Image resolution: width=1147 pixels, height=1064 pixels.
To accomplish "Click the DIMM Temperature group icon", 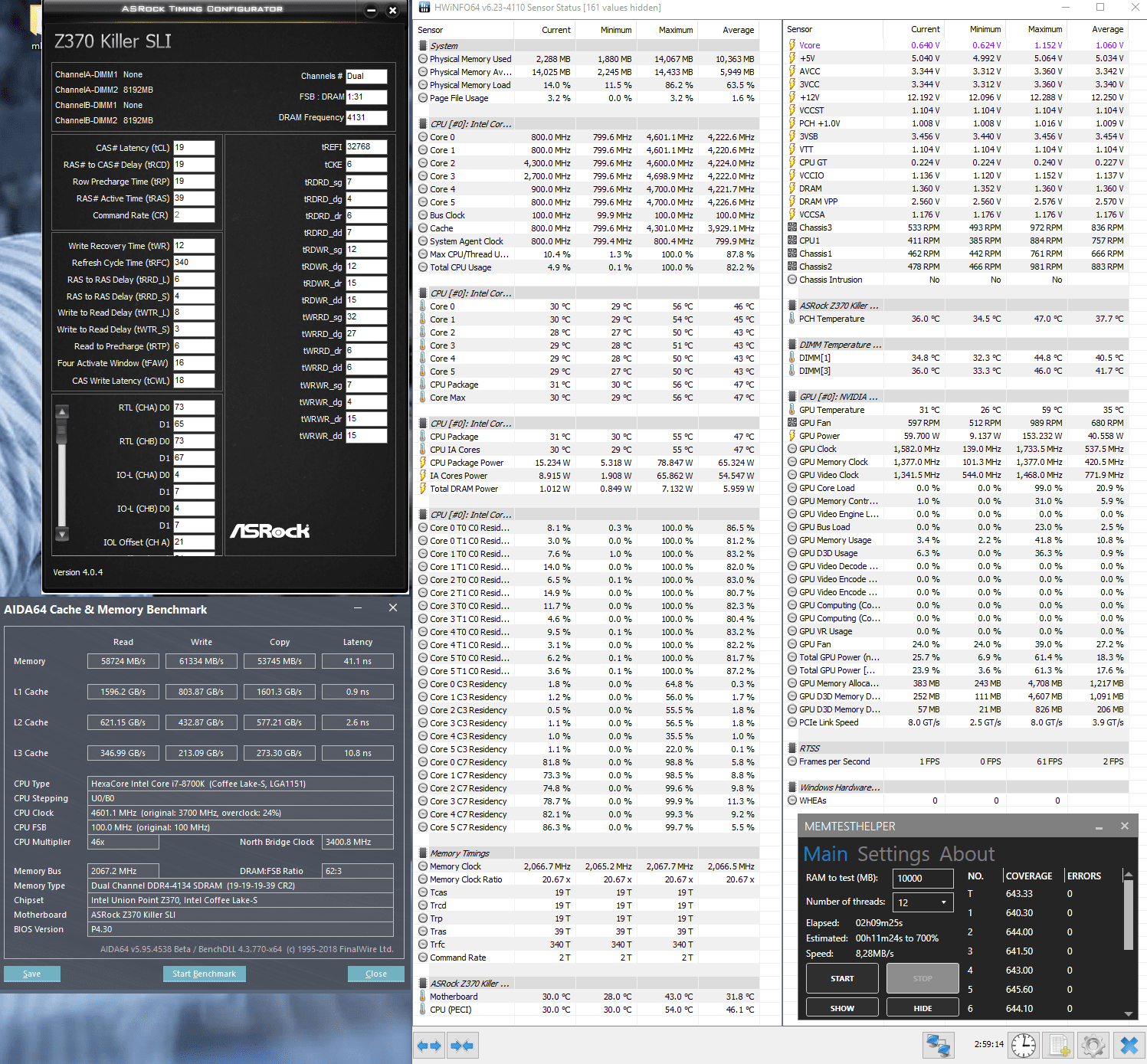I will [792, 345].
